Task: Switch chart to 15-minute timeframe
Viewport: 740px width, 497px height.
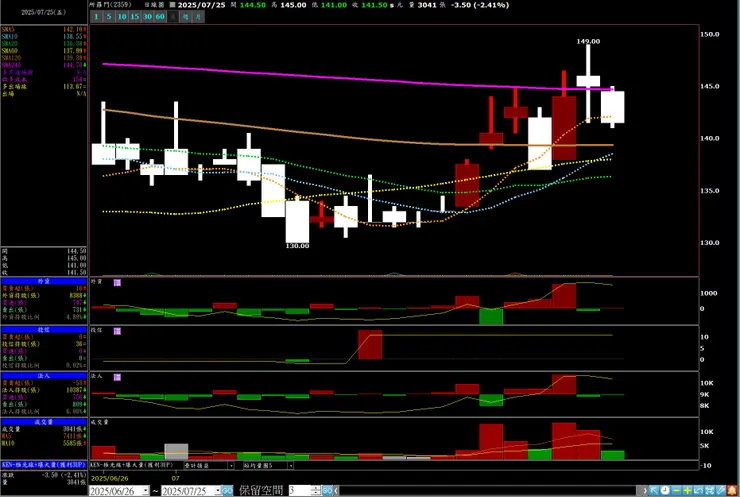Action: click(135, 17)
